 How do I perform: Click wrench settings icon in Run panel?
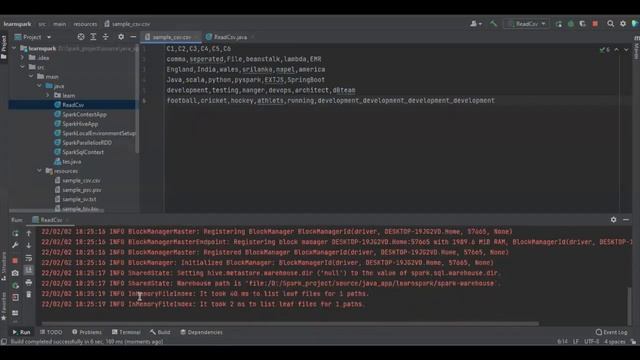(15, 245)
